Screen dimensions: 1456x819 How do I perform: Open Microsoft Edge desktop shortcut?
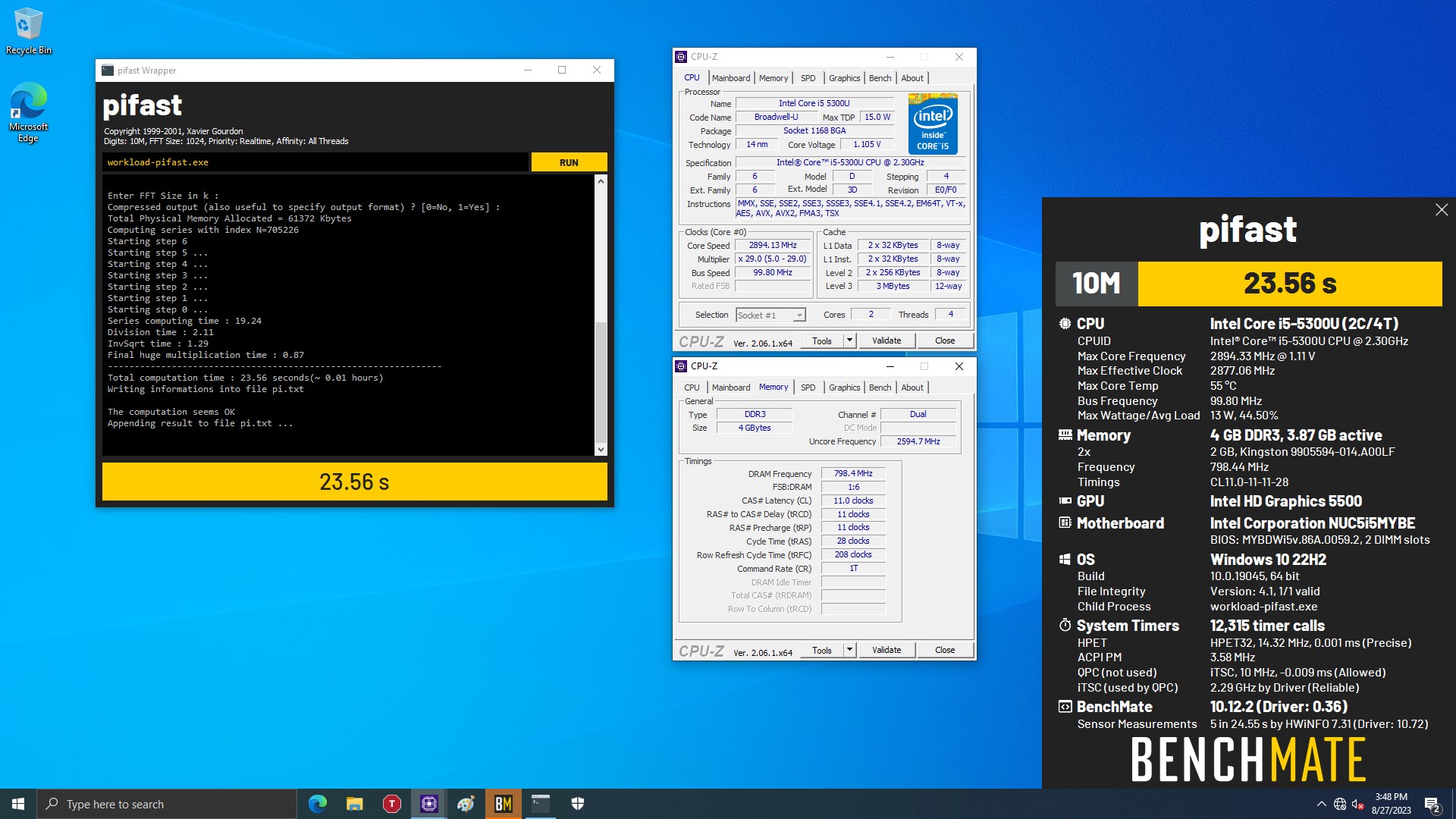click(x=29, y=112)
